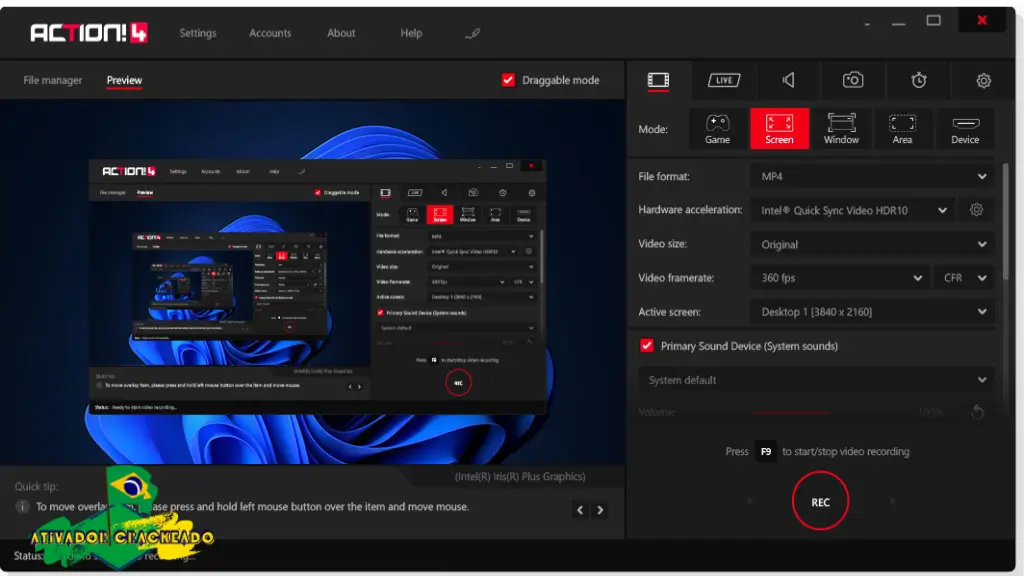Open the Settings menu
Viewport: 1024px width, 576px height.
(x=198, y=33)
